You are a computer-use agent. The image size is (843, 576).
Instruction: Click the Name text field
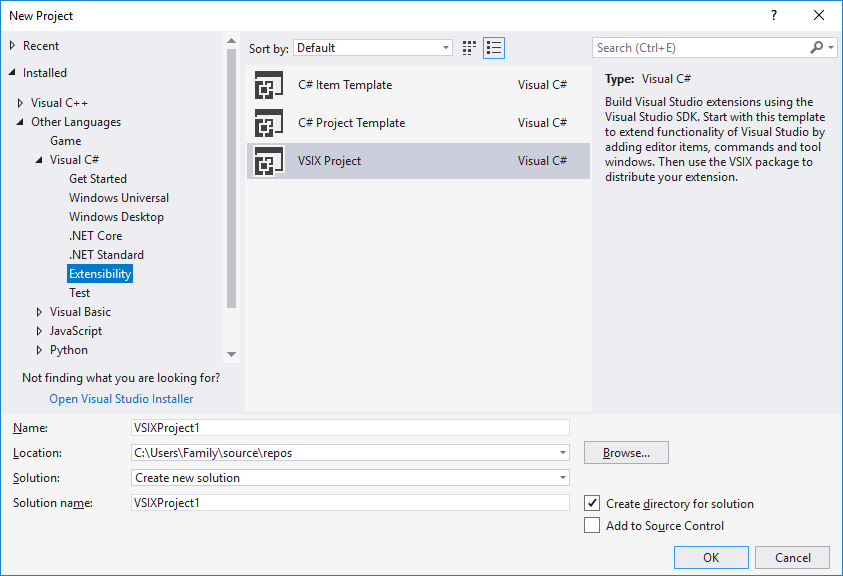(x=350, y=428)
